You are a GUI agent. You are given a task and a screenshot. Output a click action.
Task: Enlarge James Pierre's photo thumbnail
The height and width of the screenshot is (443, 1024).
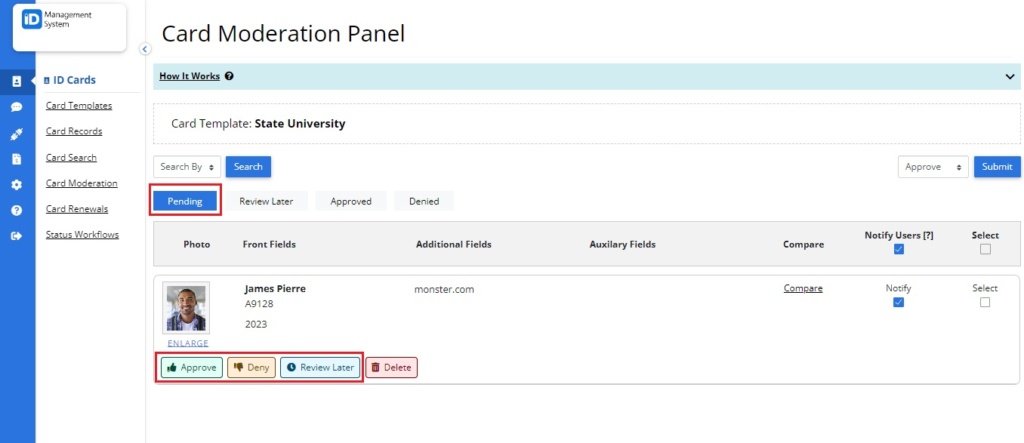[x=188, y=343]
